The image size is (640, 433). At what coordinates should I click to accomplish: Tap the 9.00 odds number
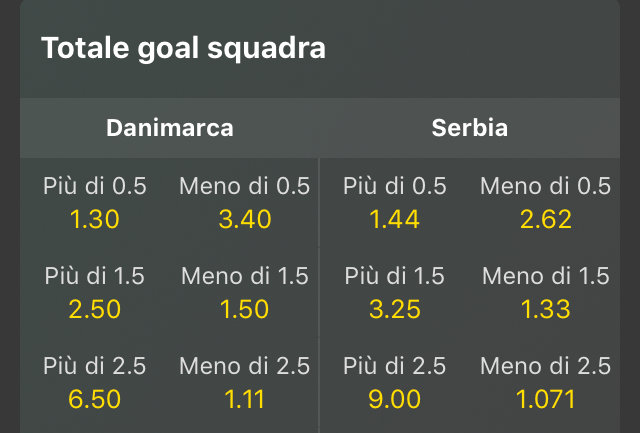click(394, 400)
